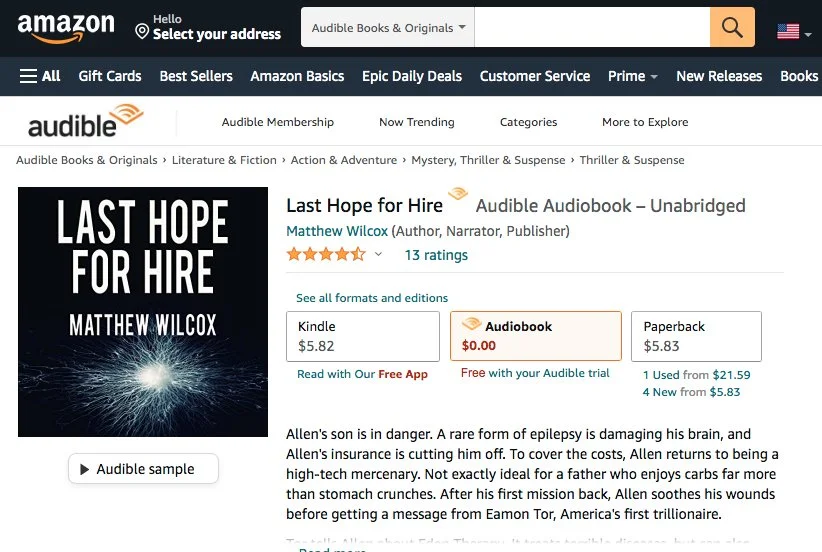Screen dimensions: 822x552
Task: Open Audible Membership tab
Action: click(278, 122)
